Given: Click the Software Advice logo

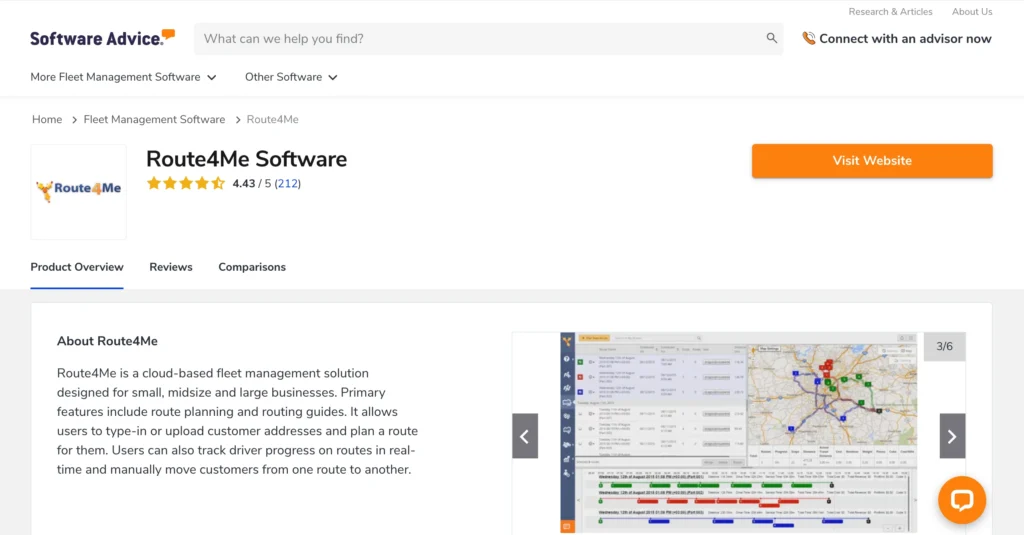Looking at the screenshot, I should tap(103, 38).
